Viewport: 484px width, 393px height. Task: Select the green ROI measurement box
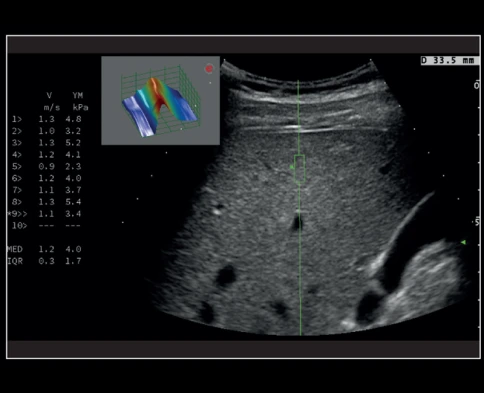tap(299, 169)
